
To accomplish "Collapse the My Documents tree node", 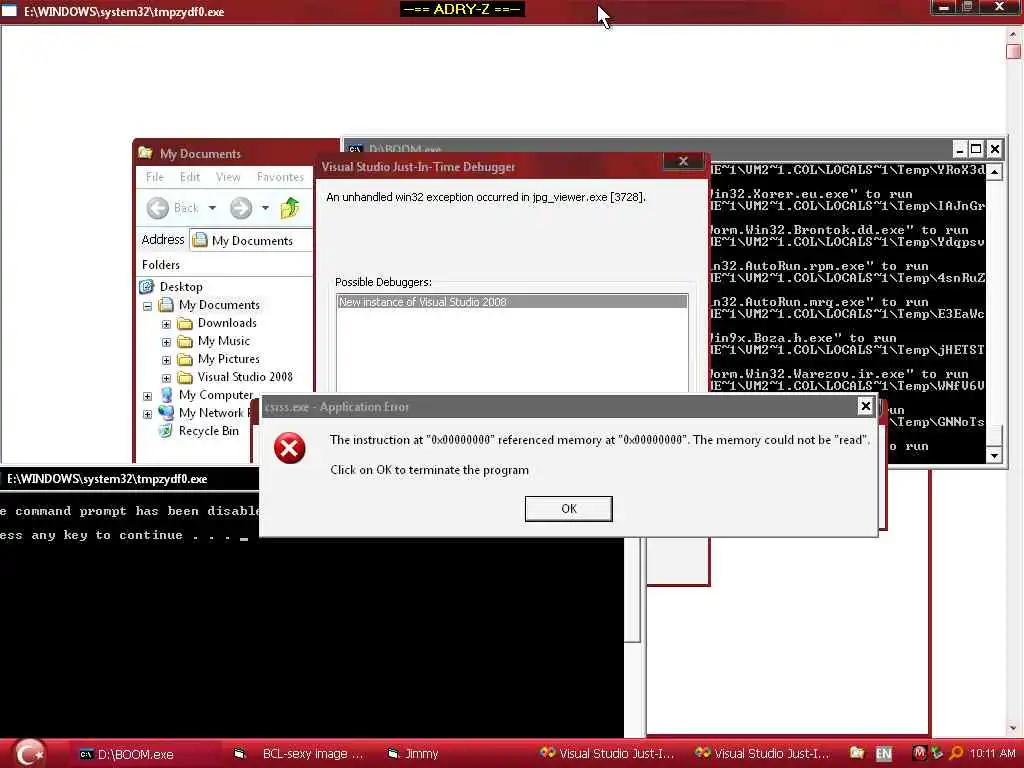I will pos(148,306).
